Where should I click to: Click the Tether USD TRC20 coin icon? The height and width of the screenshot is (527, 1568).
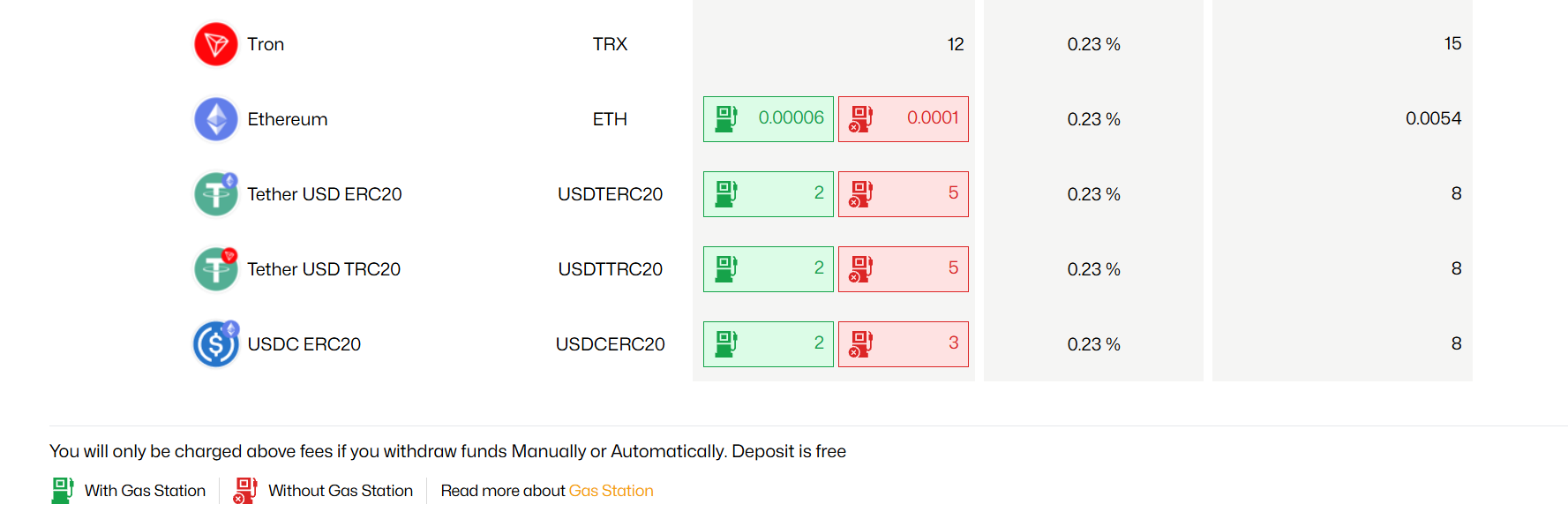pos(214,268)
